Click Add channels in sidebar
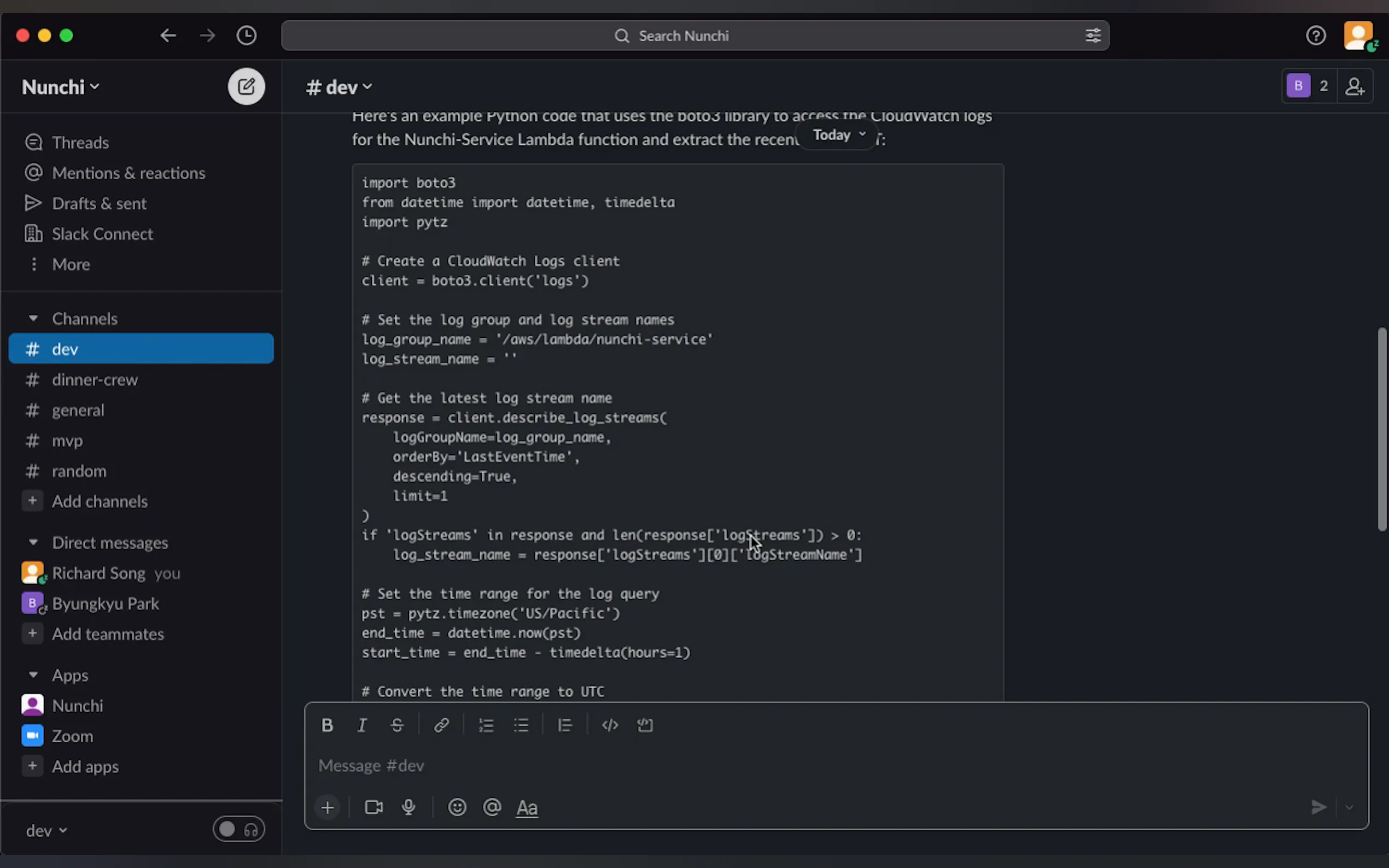Image resolution: width=1389 pixels, height=868 pixels. tap(100, 501)
